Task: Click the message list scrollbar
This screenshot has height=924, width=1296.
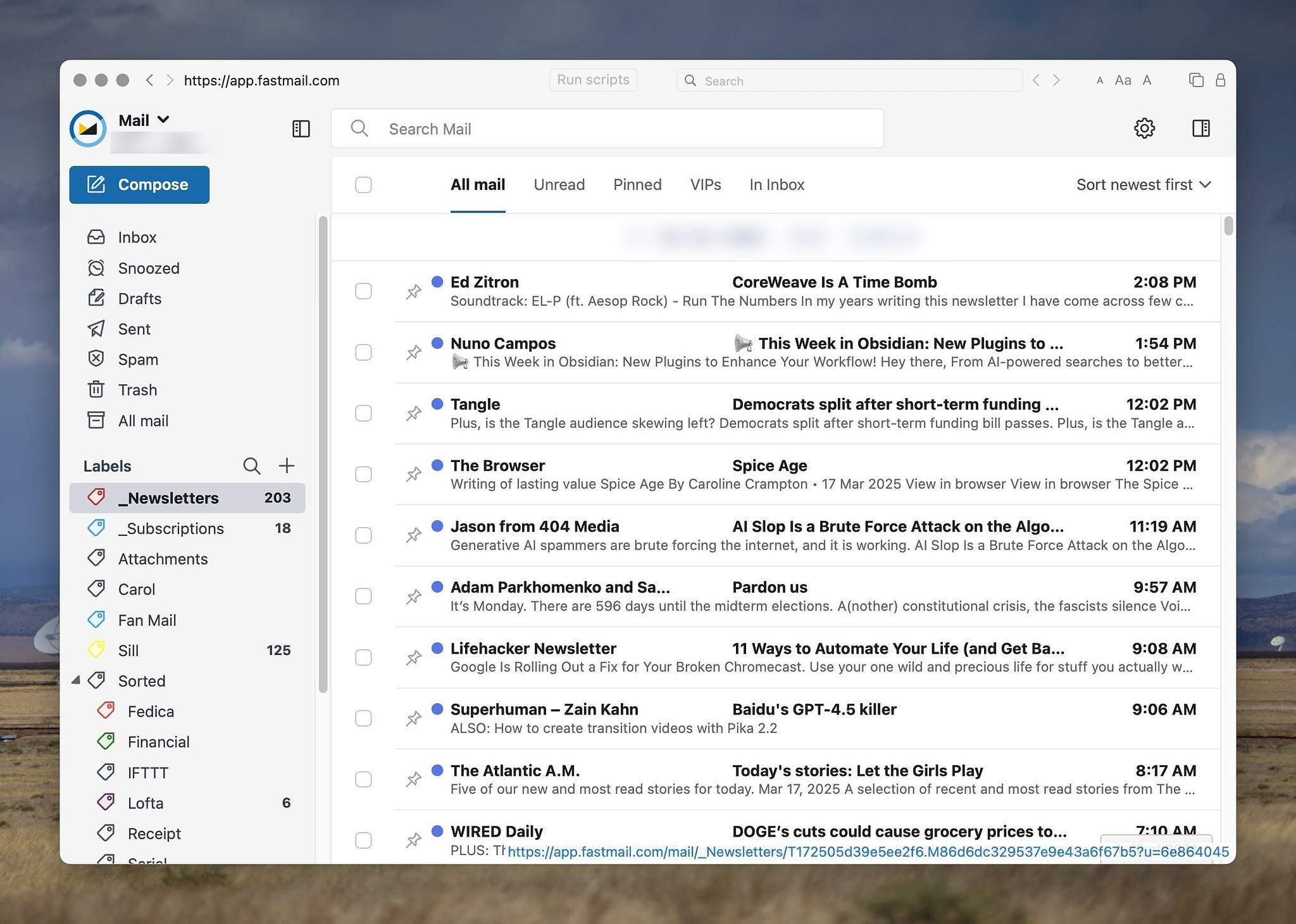Action: [1228, 225]
